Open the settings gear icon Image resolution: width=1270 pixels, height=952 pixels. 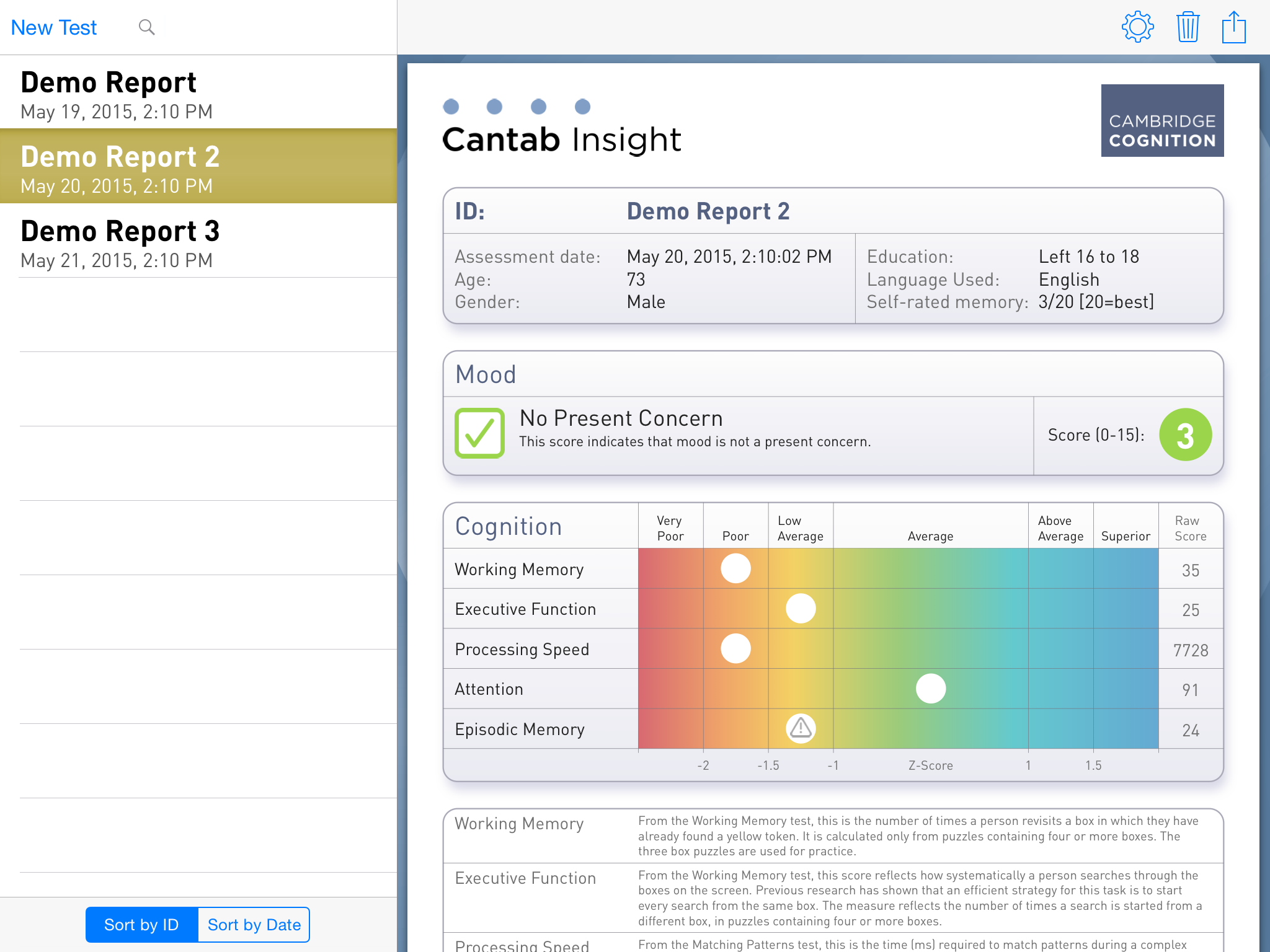coord(1137,27)
